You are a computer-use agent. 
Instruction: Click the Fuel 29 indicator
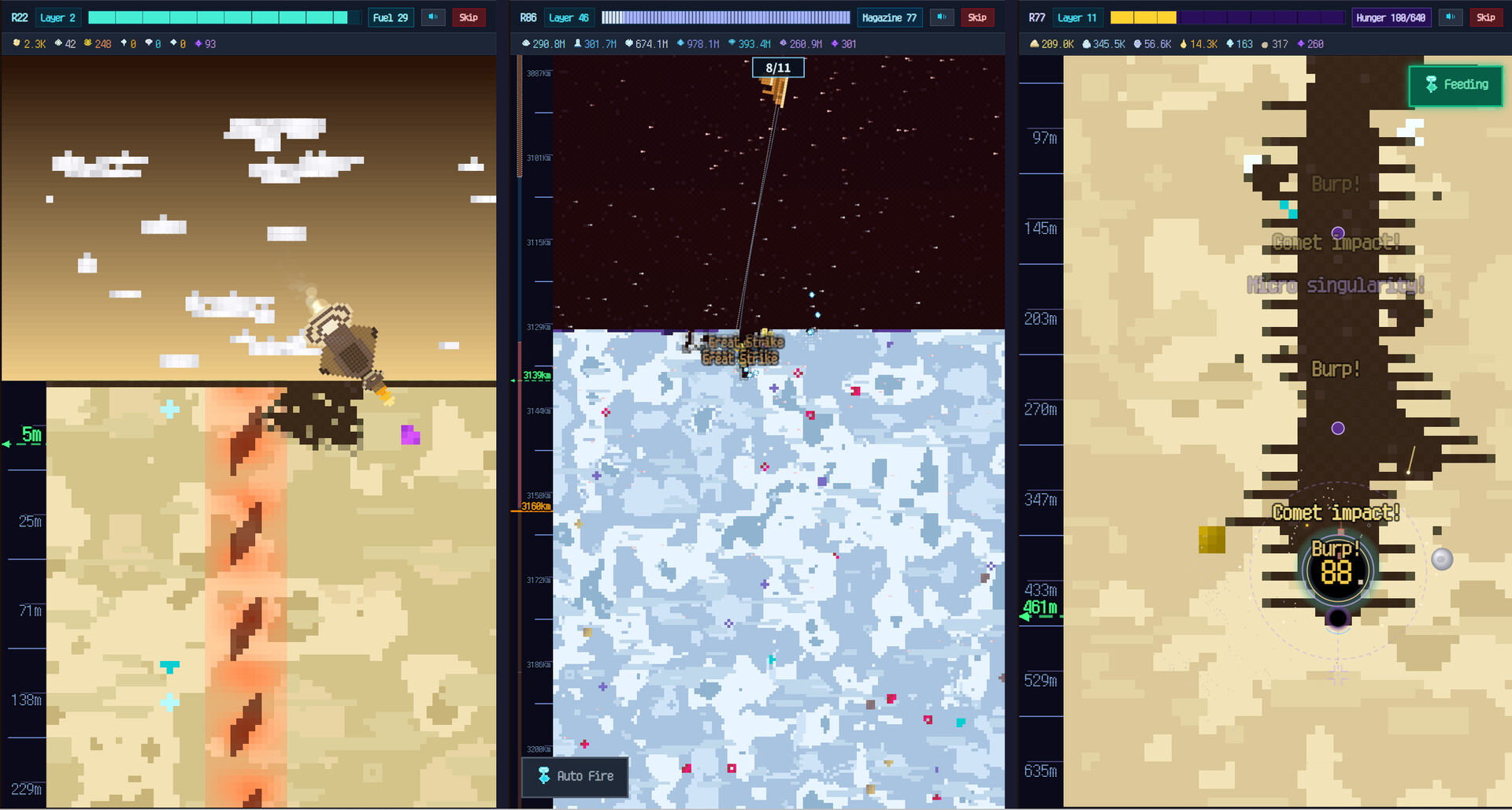tap(391, 17)
